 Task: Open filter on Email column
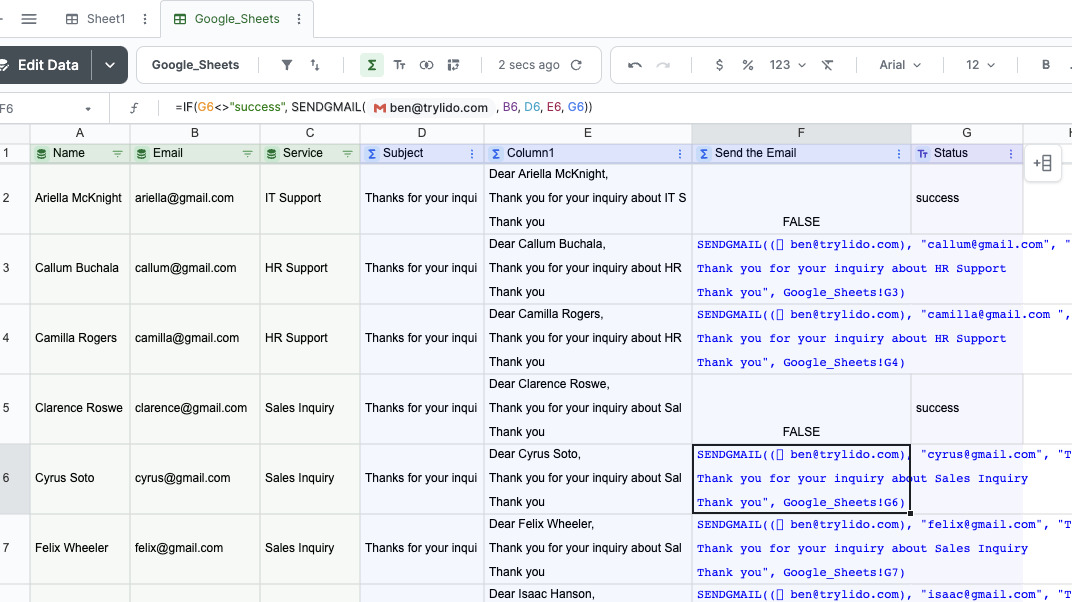pos(247,154)
